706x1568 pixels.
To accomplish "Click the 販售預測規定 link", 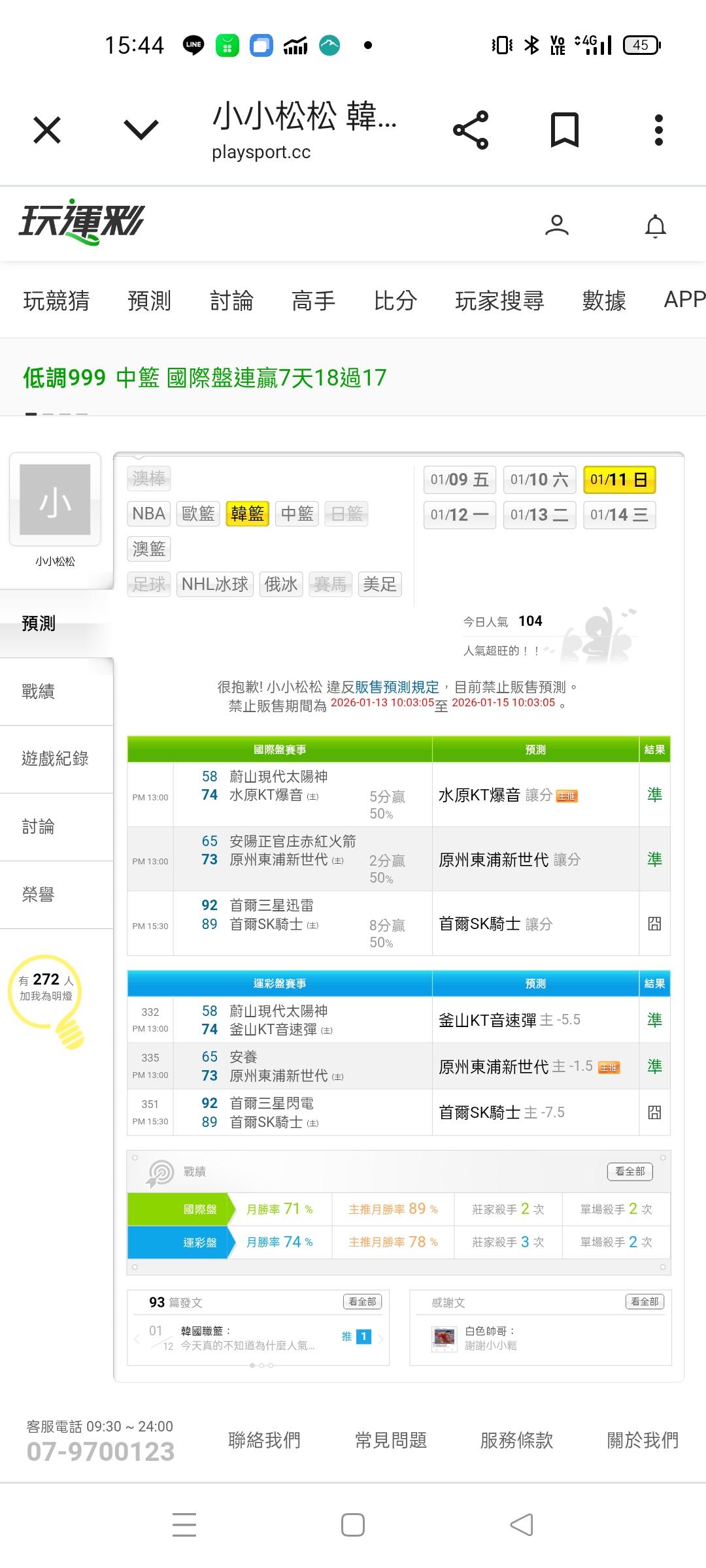I will click(397, 687).
